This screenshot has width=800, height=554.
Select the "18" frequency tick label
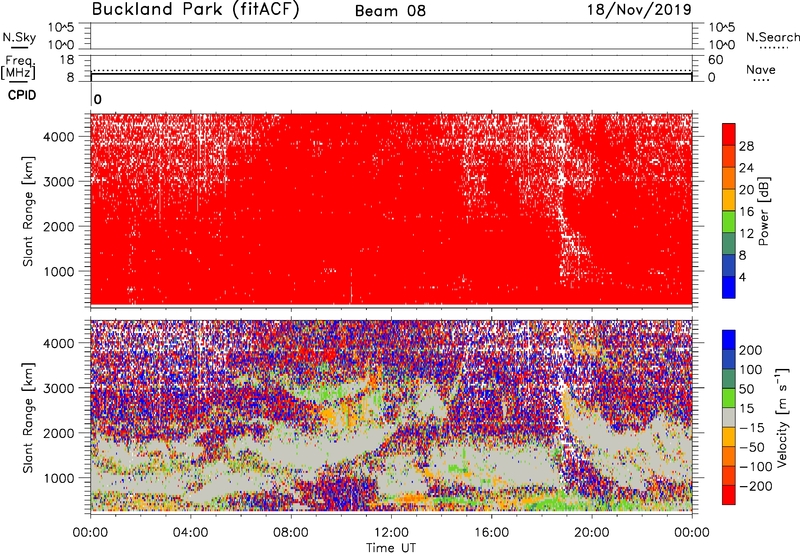coord(67,60)
